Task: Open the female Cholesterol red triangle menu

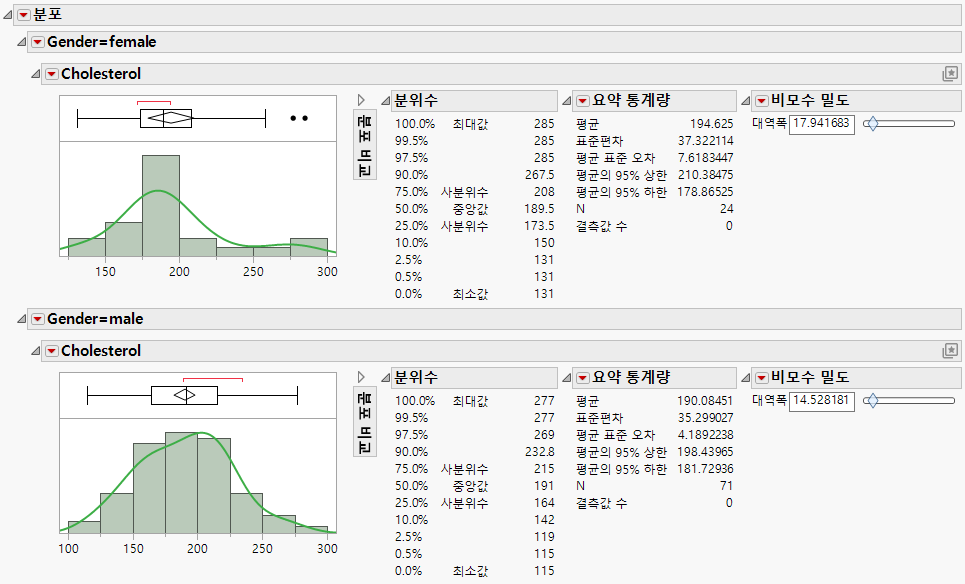Action: coord(53,73)
